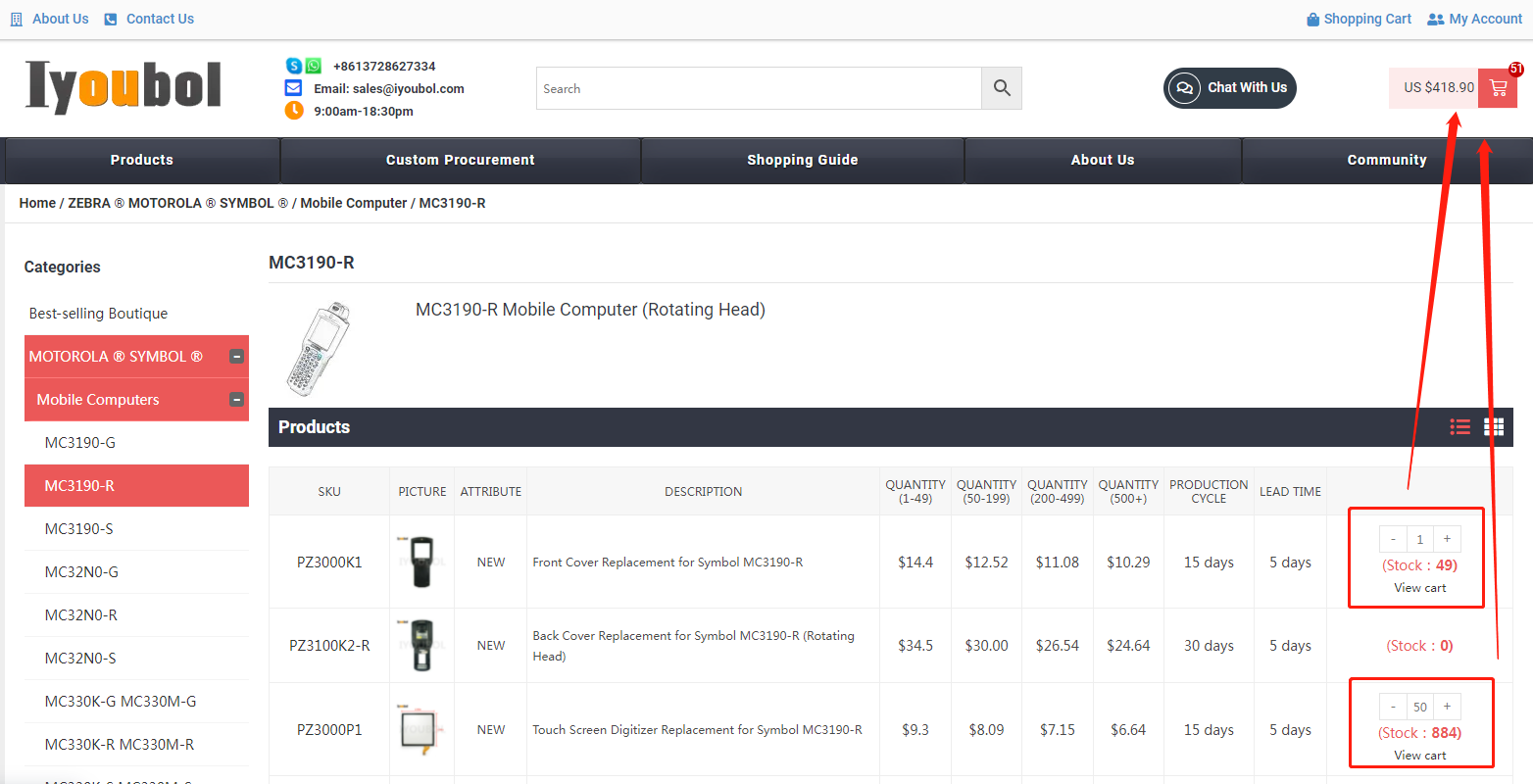The height and width of the screenshot is (784, 1533).
Task: Go to Home breadcrumb
Action: 37,203
